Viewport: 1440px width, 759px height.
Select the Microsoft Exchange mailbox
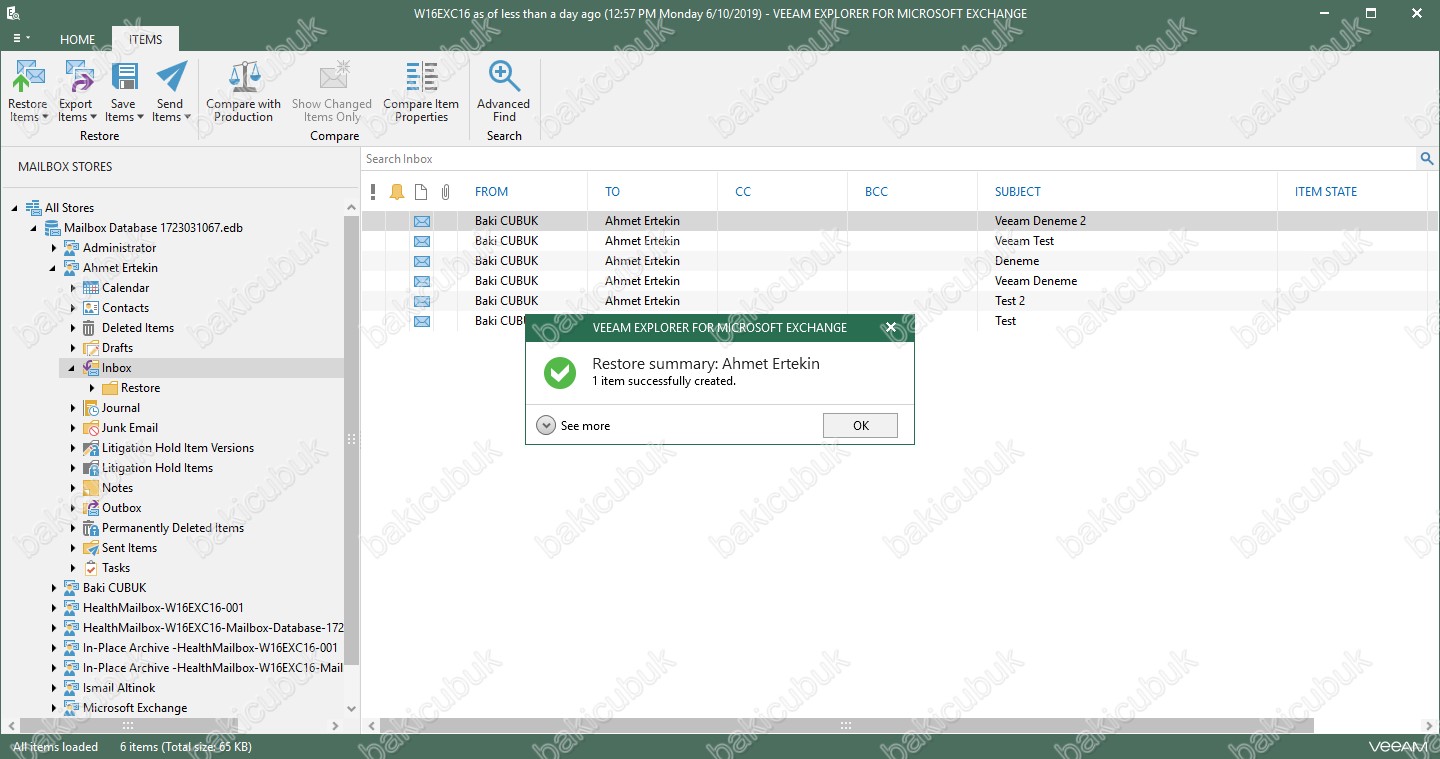point(135,708)
